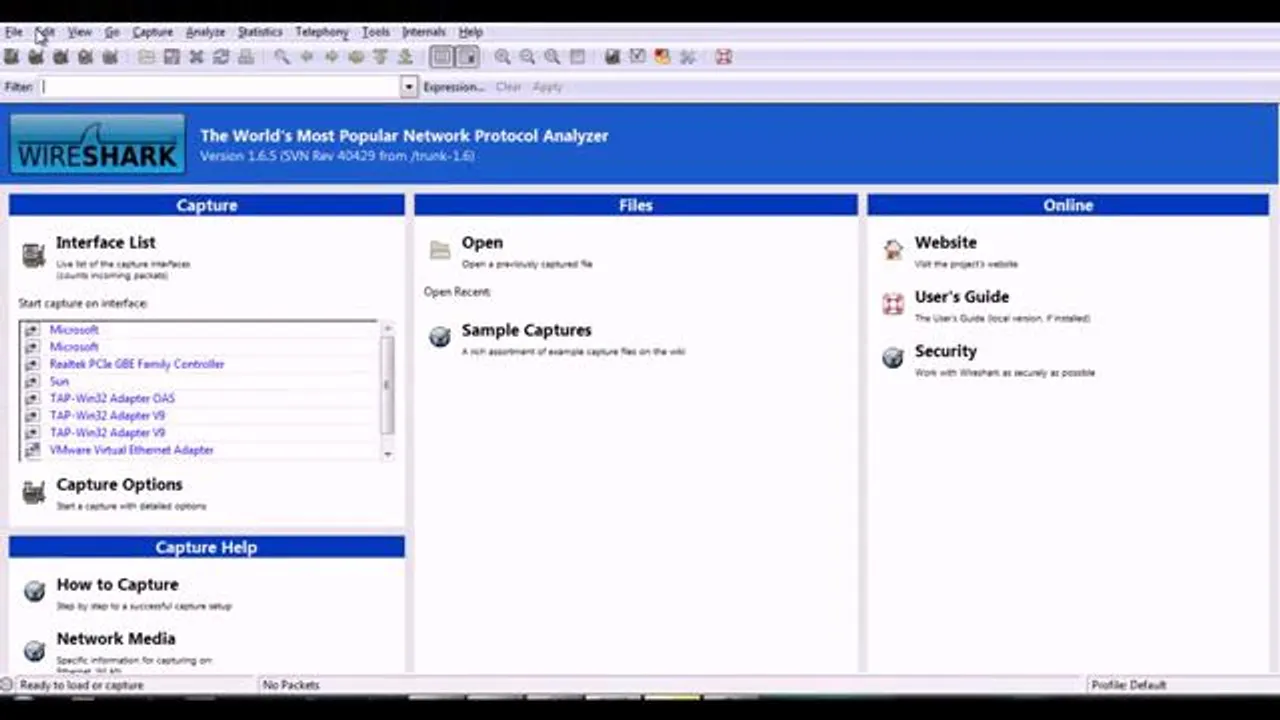Open Capture Options from welcome page
This screenshot has width=1280, height=720.
119,484
